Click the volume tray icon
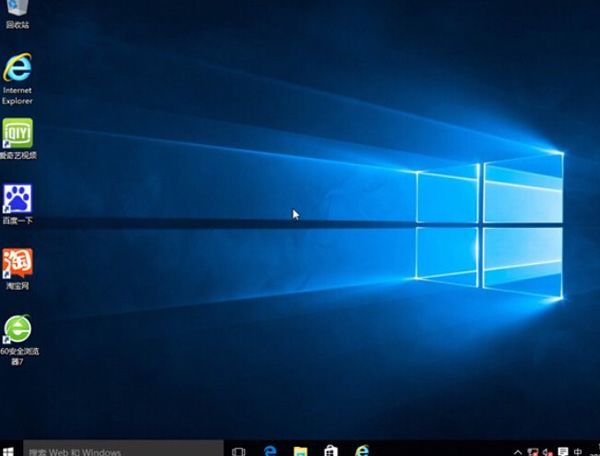This screenshot has width=600, height=456. (x=548, y=452)
